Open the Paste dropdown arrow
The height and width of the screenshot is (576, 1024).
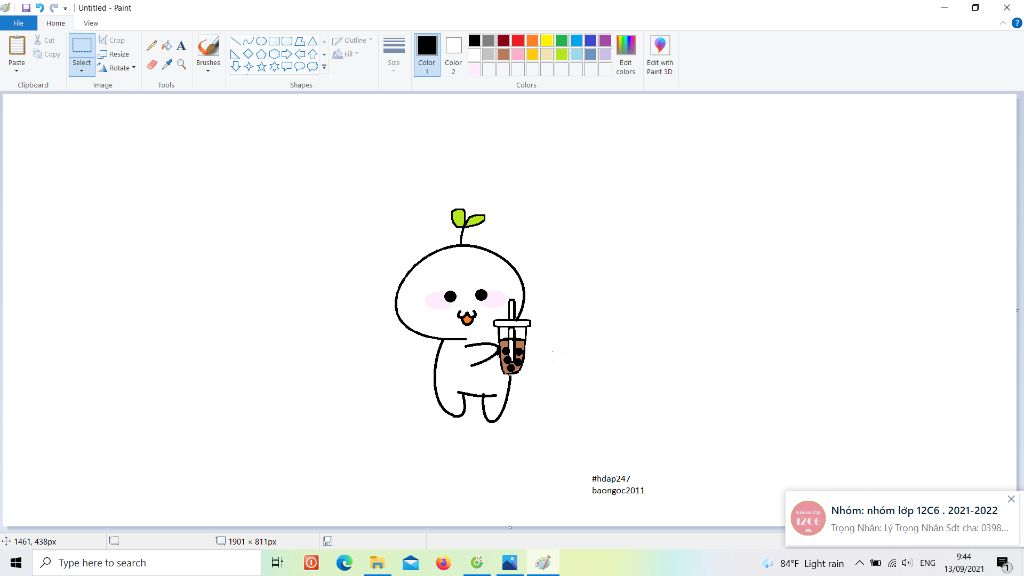click(16, 71)
